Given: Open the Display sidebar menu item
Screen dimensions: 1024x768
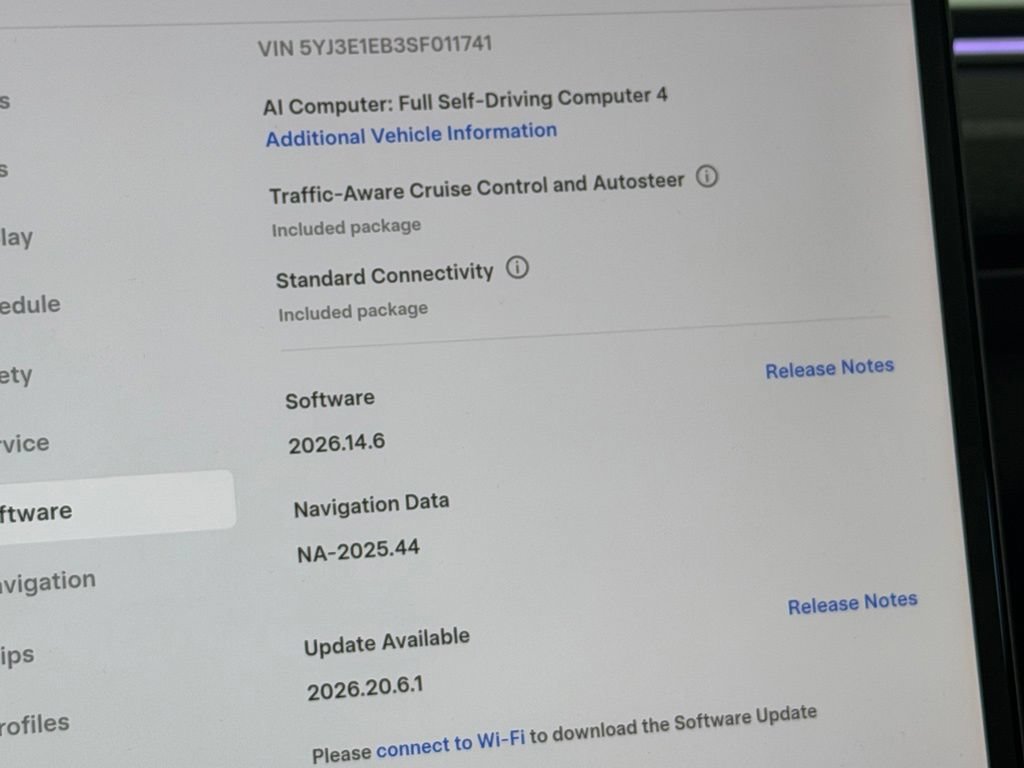Looking at the screenshot, I should [16, 237].
